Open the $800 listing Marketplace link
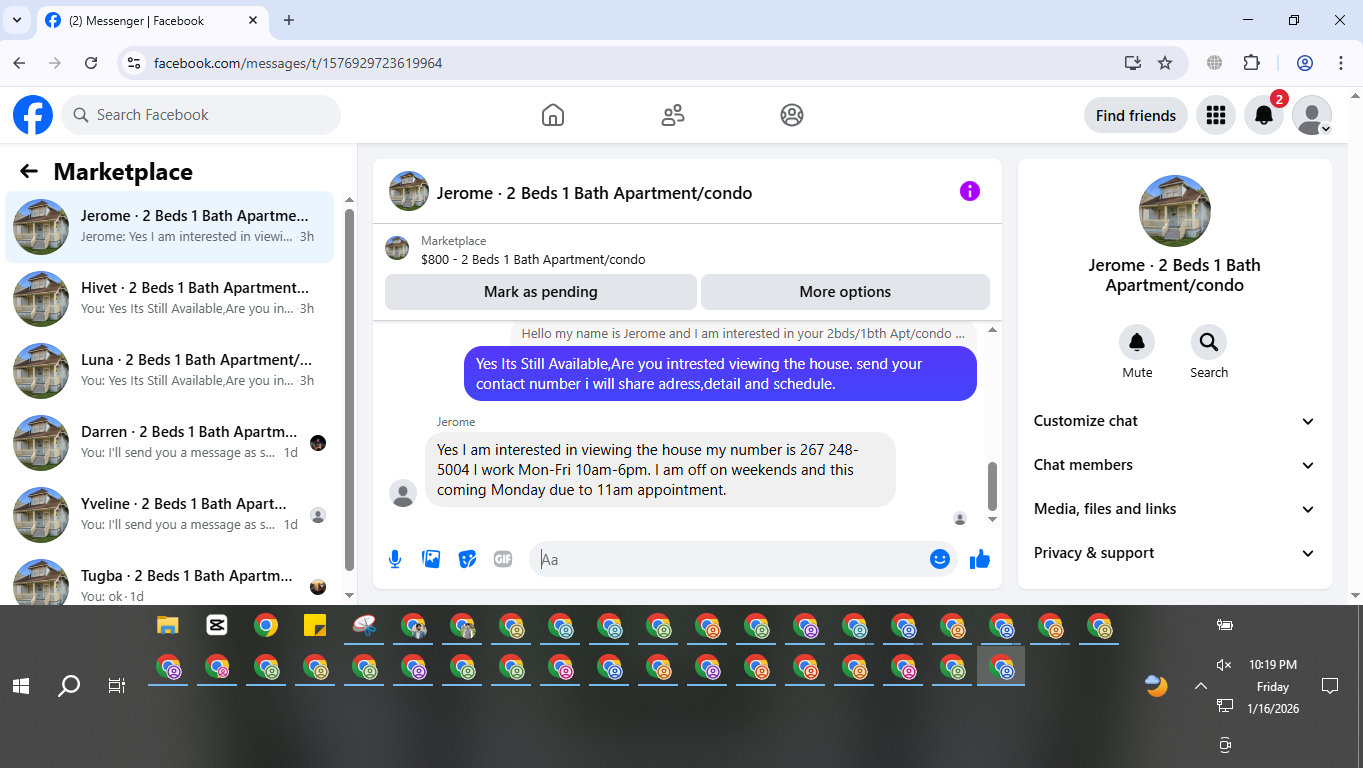Image resolution: width=1363 pixels, height=768 pixels. 533,259
